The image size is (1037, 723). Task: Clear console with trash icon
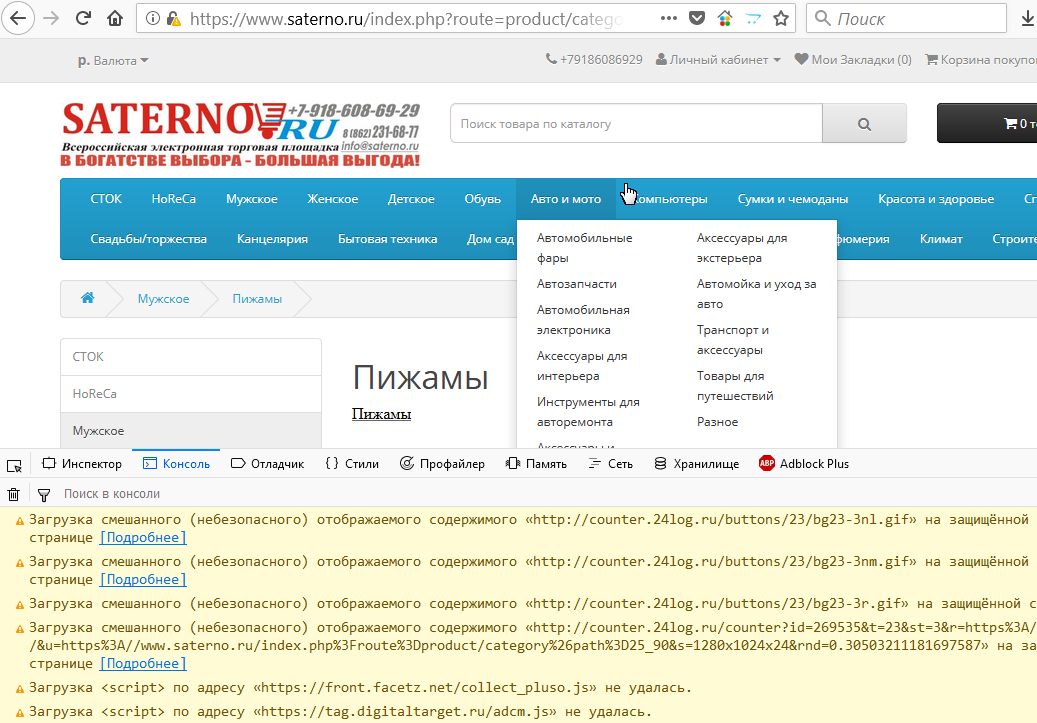(x=13, y=494)
